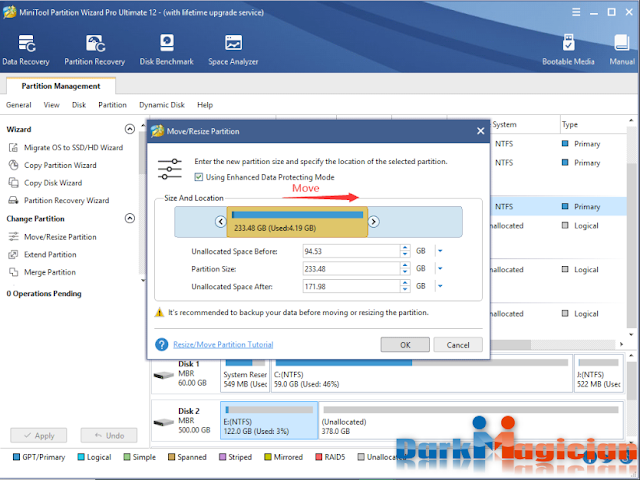This screenshot has height=480, width=640.
Task: Increase the Partition Size value
Action: coord(405,265)
